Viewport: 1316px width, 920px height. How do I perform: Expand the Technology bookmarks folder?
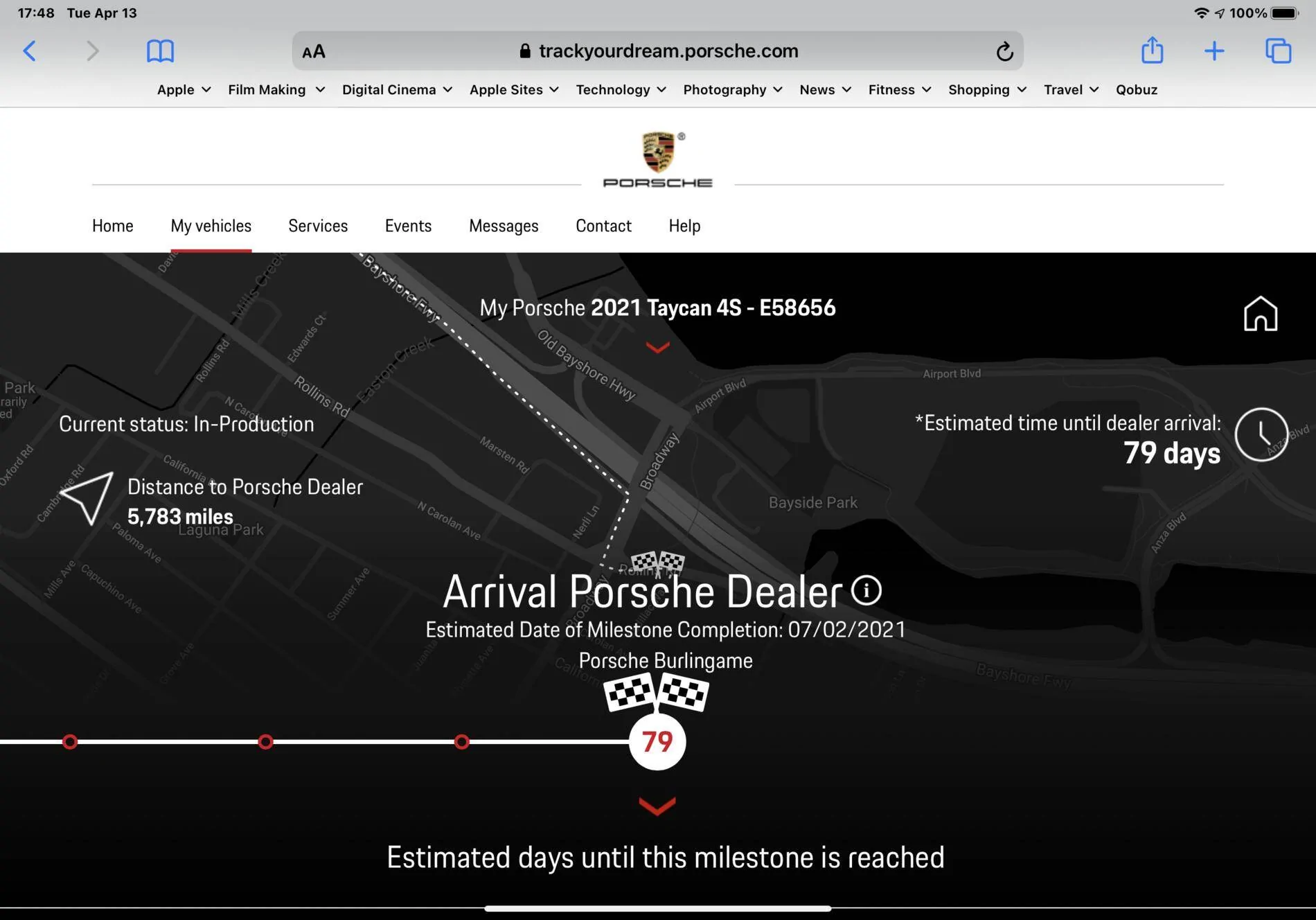(621, 89)
